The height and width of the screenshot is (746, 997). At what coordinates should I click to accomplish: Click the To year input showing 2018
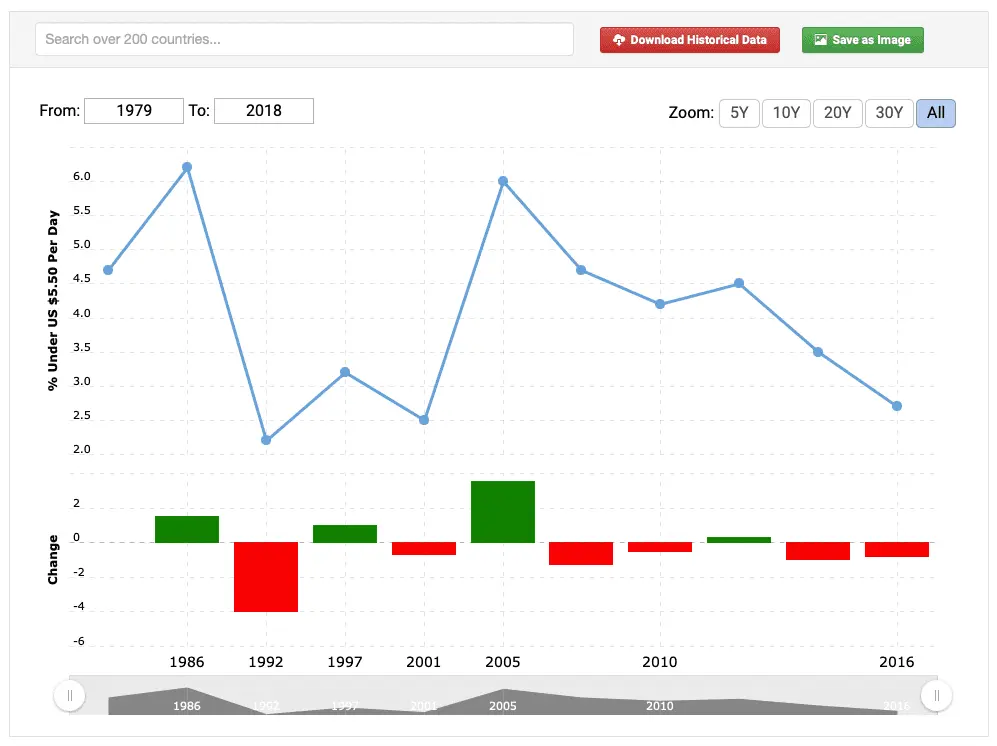point(264,111)
